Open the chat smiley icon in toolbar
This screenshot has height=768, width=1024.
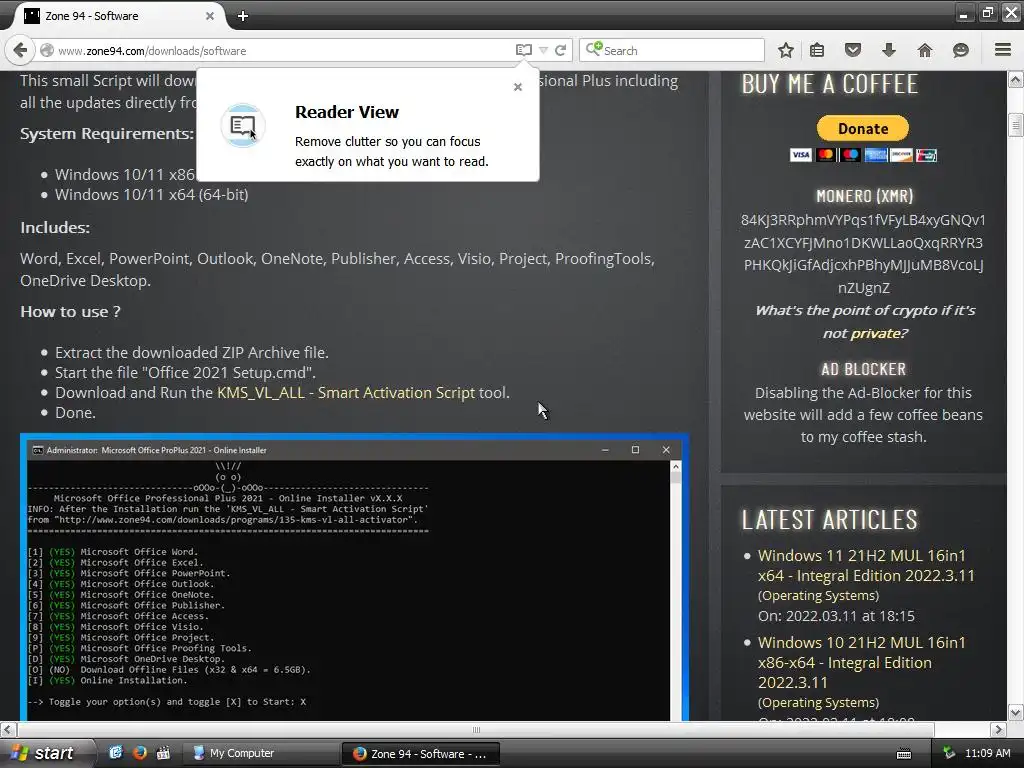click(x=961, y=50)
